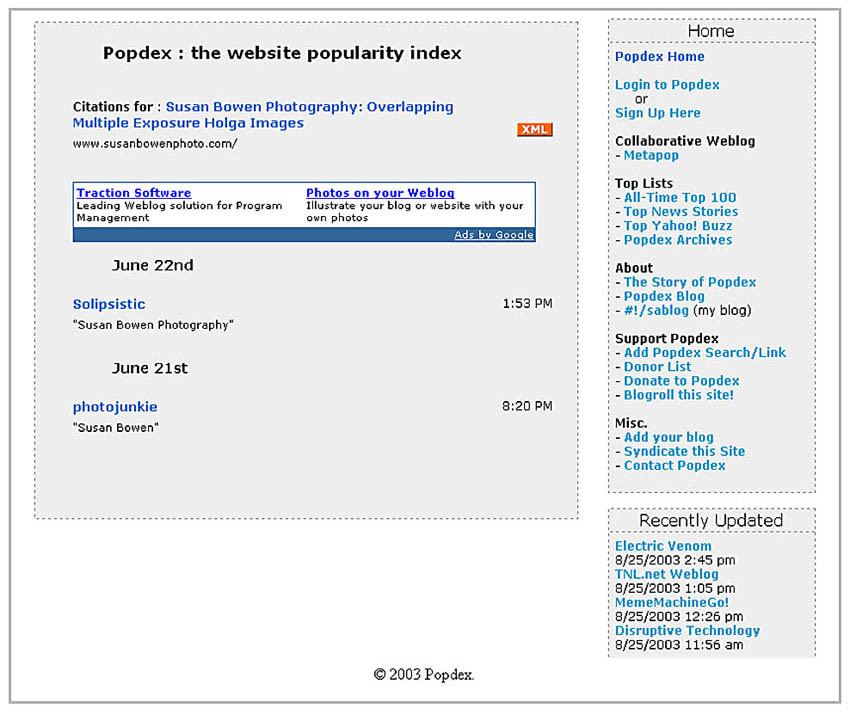Click the Collaborative Weblog section label
850x712 pixels.
[685, 141]
